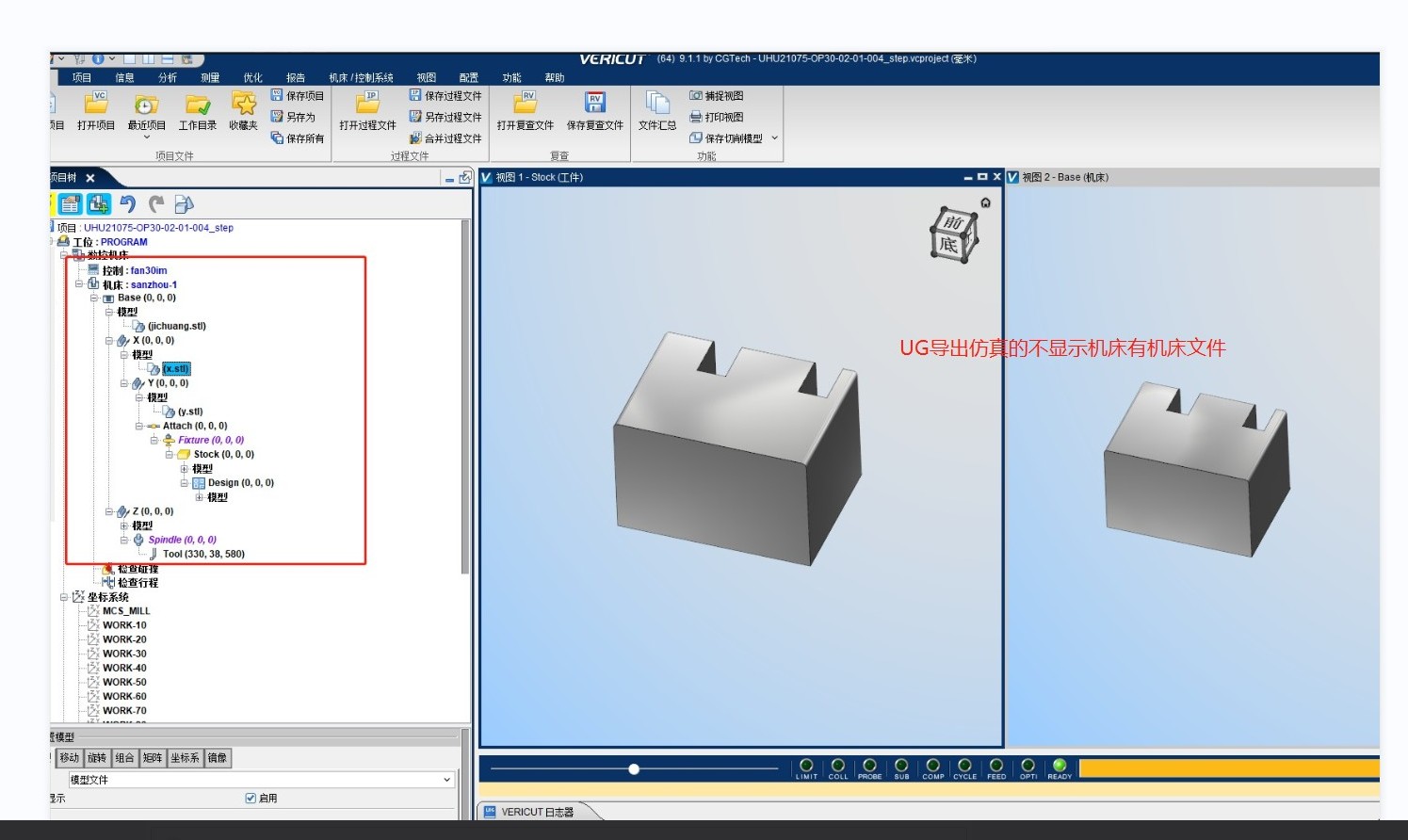Screen dimensions: 1408x840
Task: Click the 捕捉视图 capture view icon
Action: (x=696, y=95)
